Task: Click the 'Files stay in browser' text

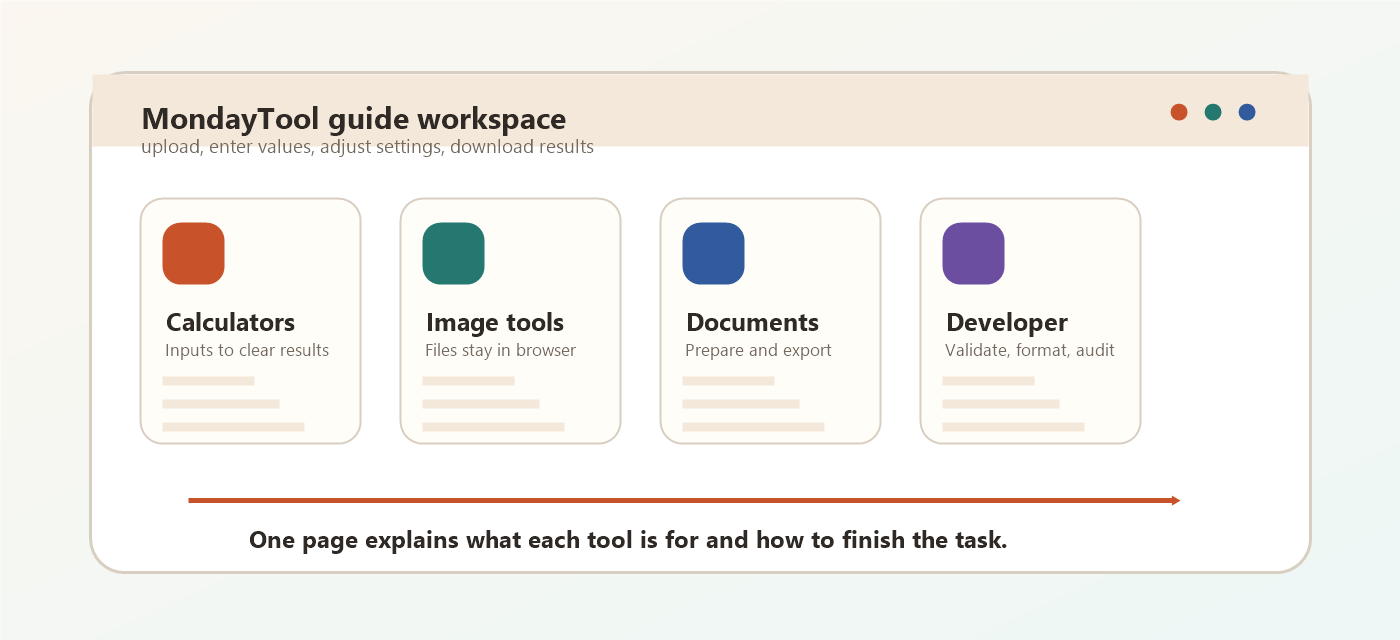Action: (x=500, y=351)
